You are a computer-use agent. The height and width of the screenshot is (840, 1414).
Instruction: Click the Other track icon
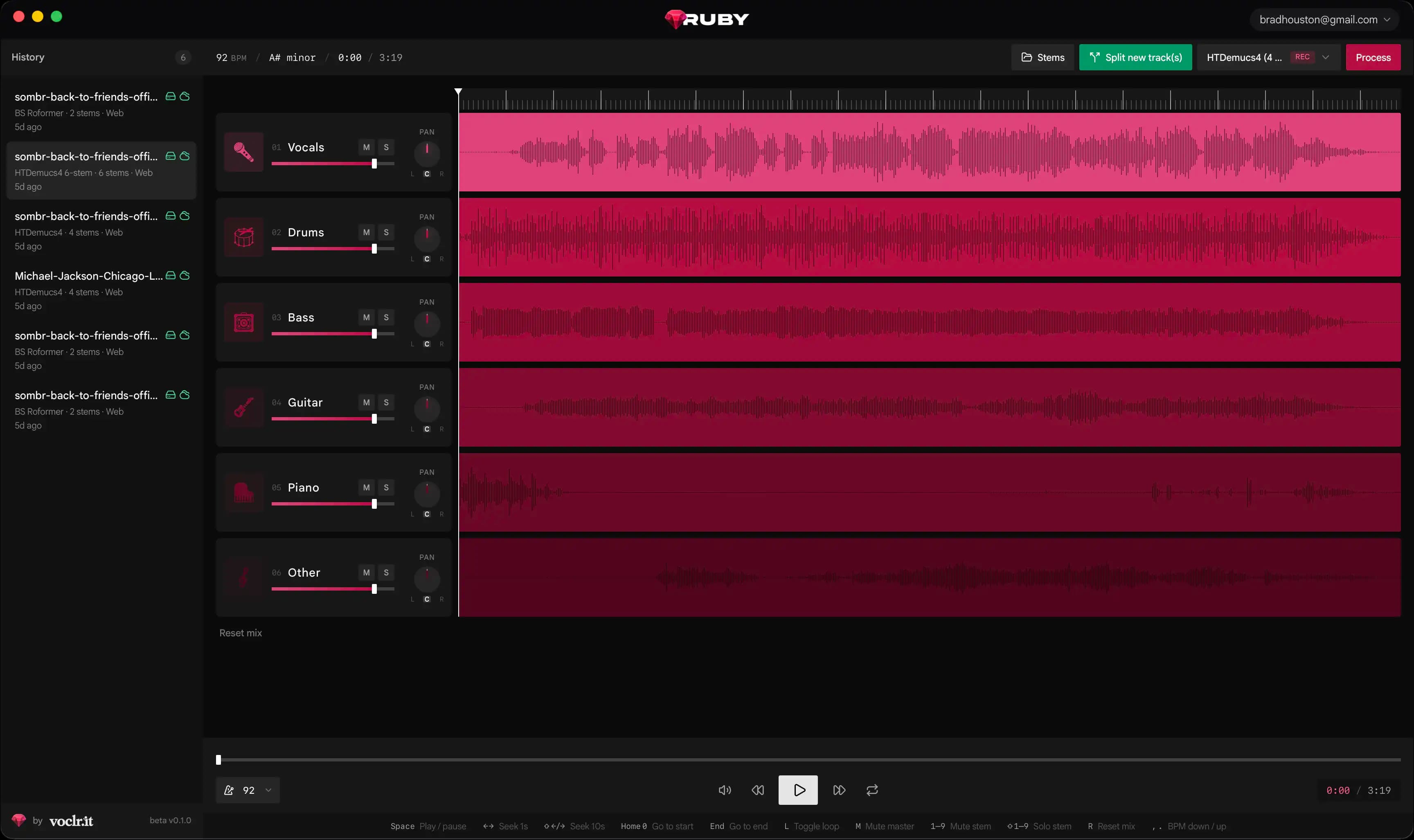(x=243, y=577)
